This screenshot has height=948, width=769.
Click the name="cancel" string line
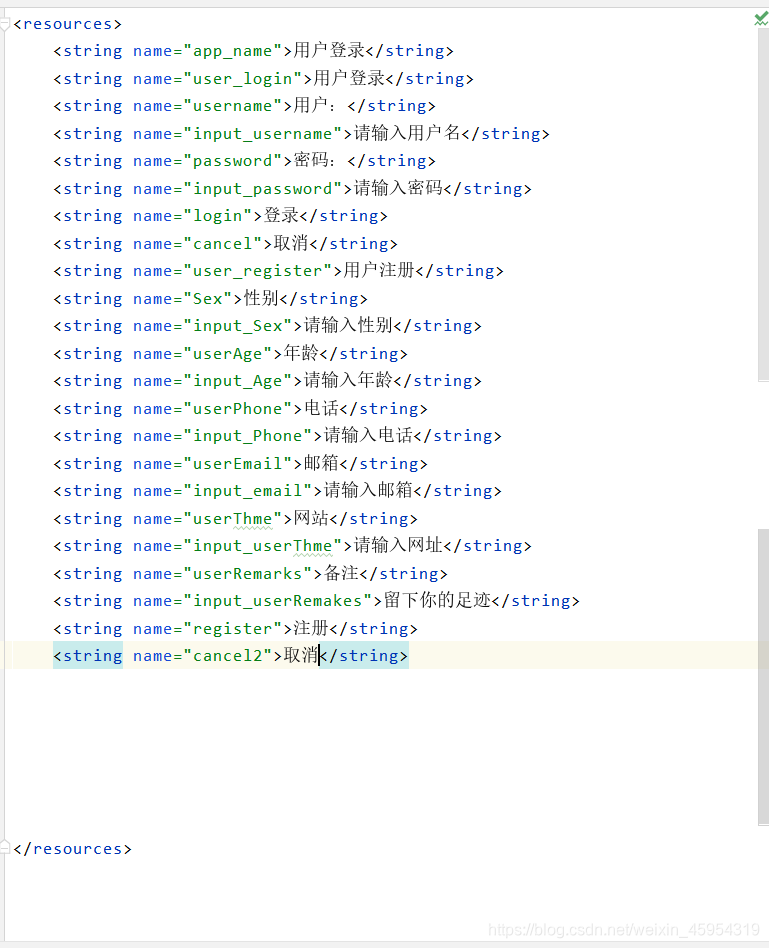(226, 244)
